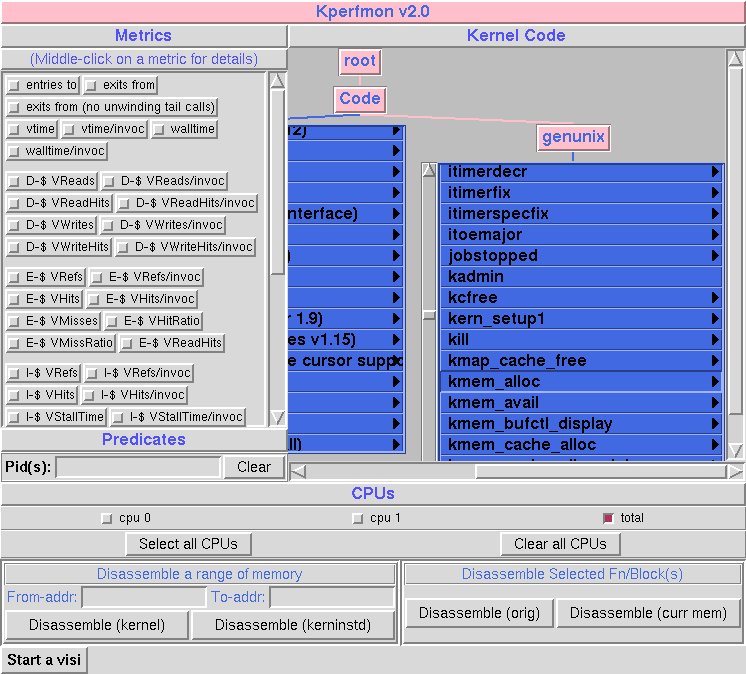Image resolution: width=746 pixels, height=674 pixels.
Task: Expand the kcfree function arrow
Action: tap(715, 298)
